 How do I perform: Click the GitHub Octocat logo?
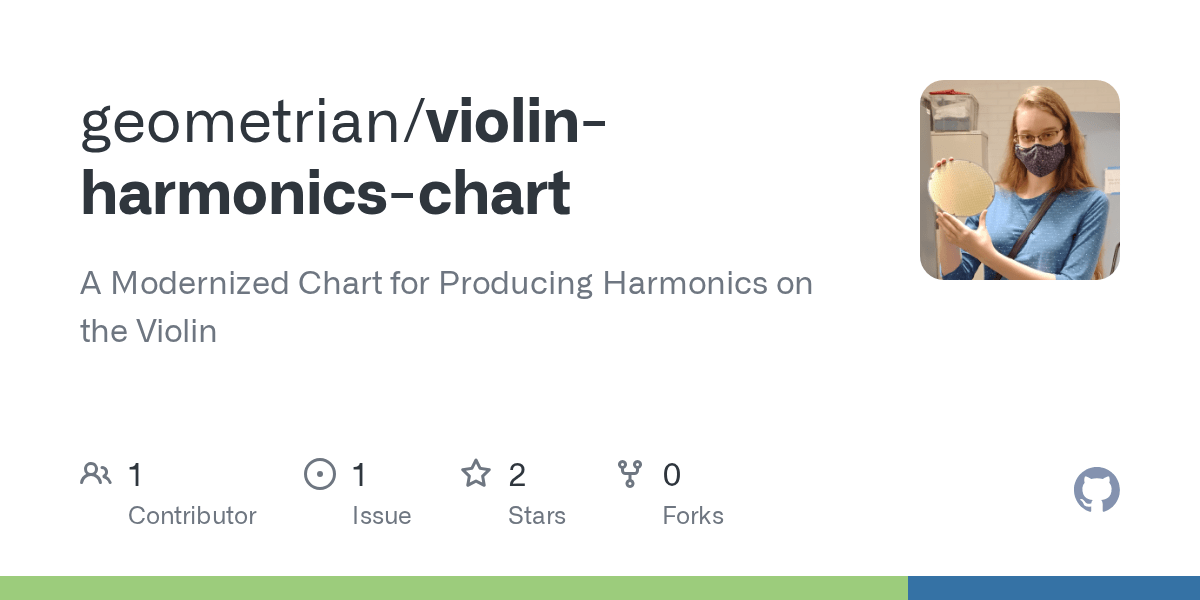coord(1096,490)
